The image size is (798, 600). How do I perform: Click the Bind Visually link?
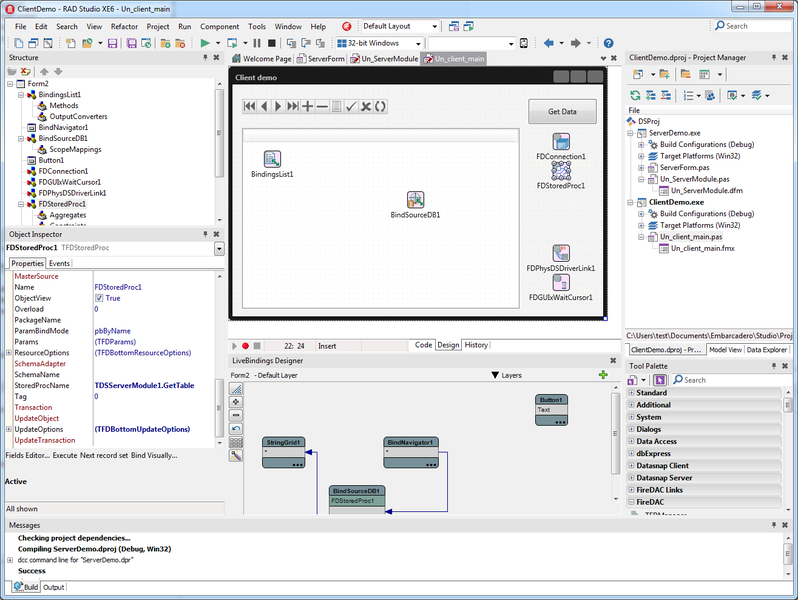click(x=154, y=455)
